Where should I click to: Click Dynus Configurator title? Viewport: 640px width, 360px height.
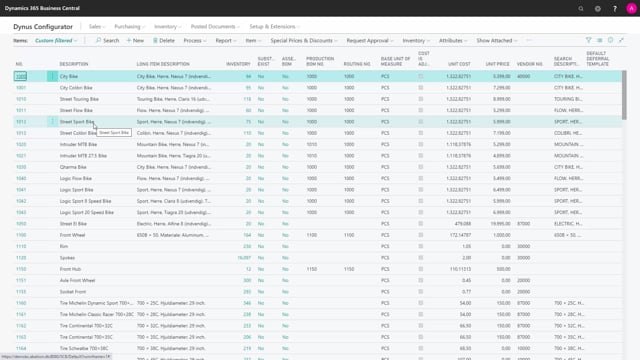[43, 27]
